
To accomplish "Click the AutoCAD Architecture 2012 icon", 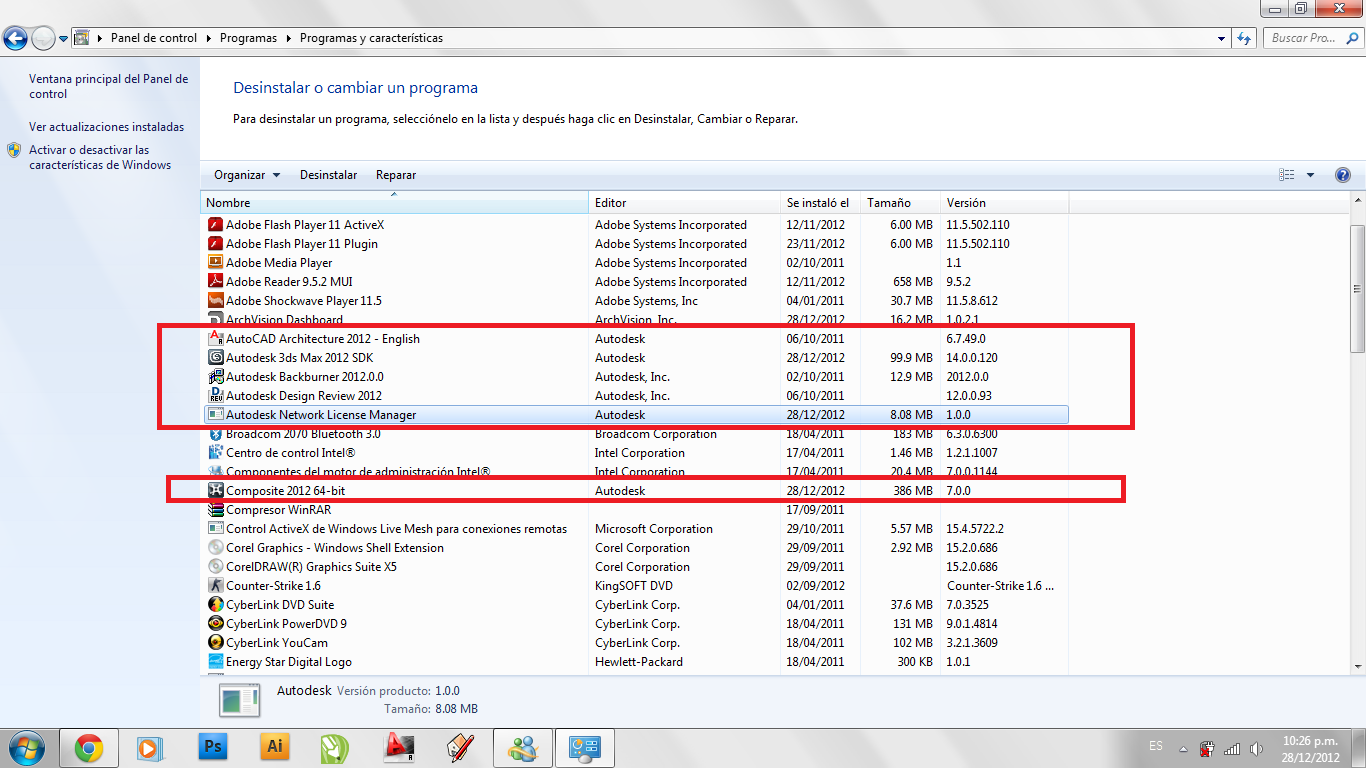I will [x=215, y=339].
